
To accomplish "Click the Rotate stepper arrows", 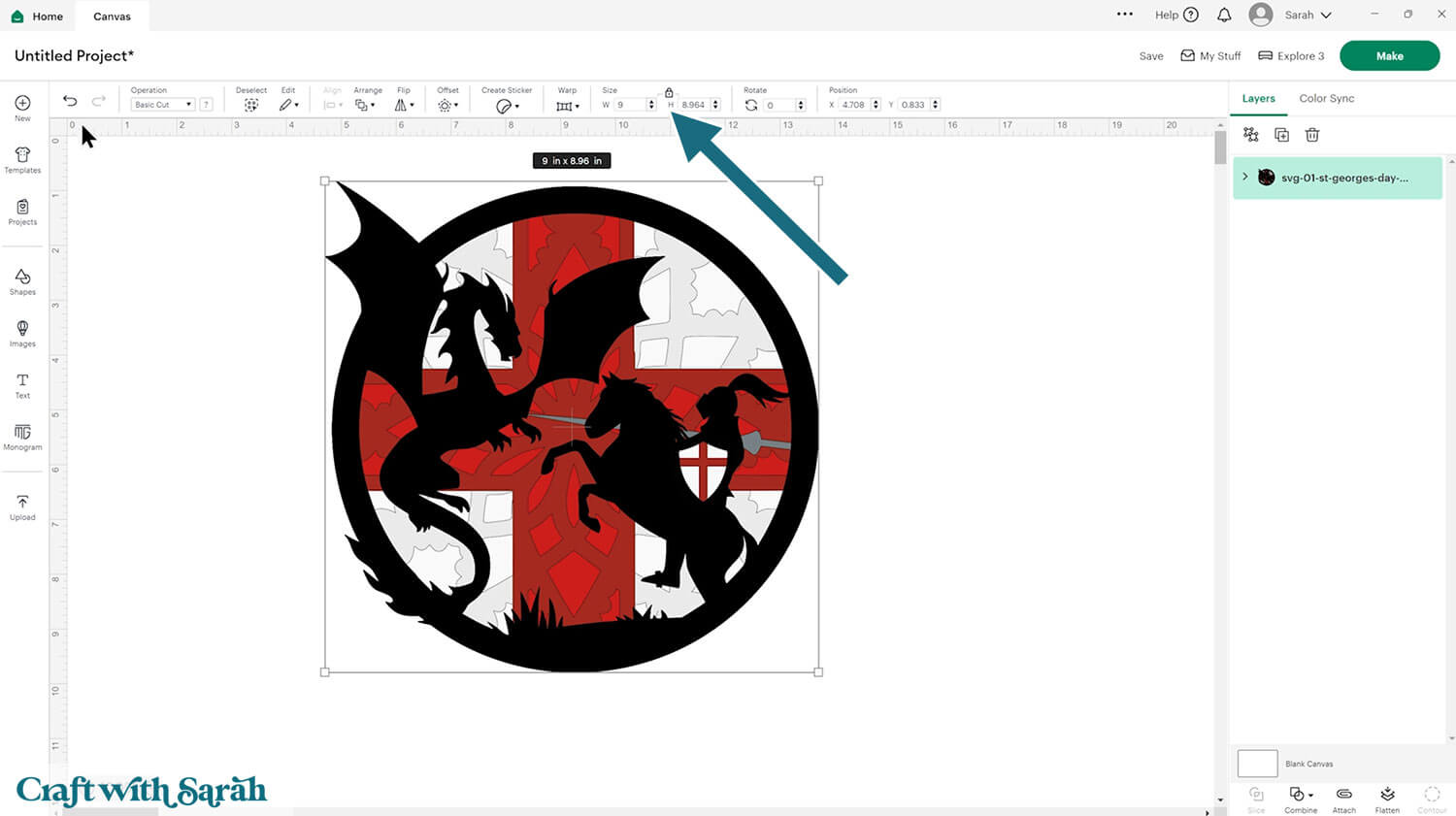I will click(800, 105).
